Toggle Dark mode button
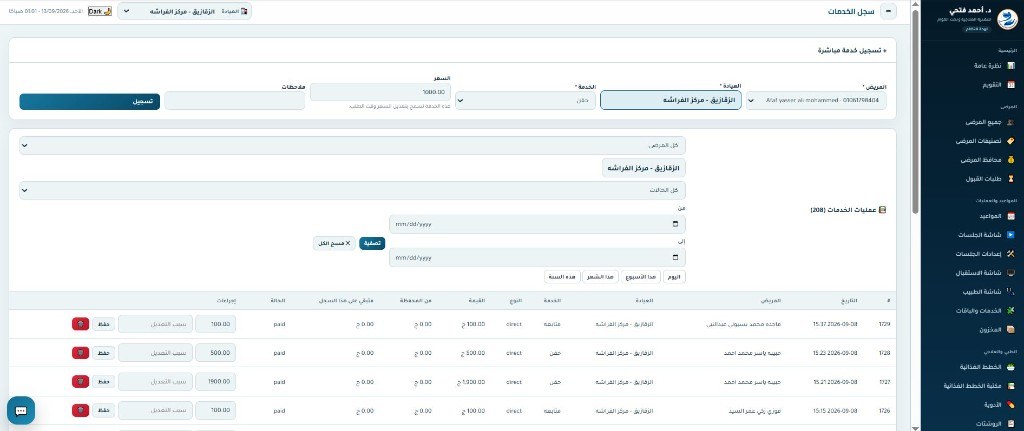Viewport: 1024px width, 431px height. pyautogui.click(x=100, y=11)
